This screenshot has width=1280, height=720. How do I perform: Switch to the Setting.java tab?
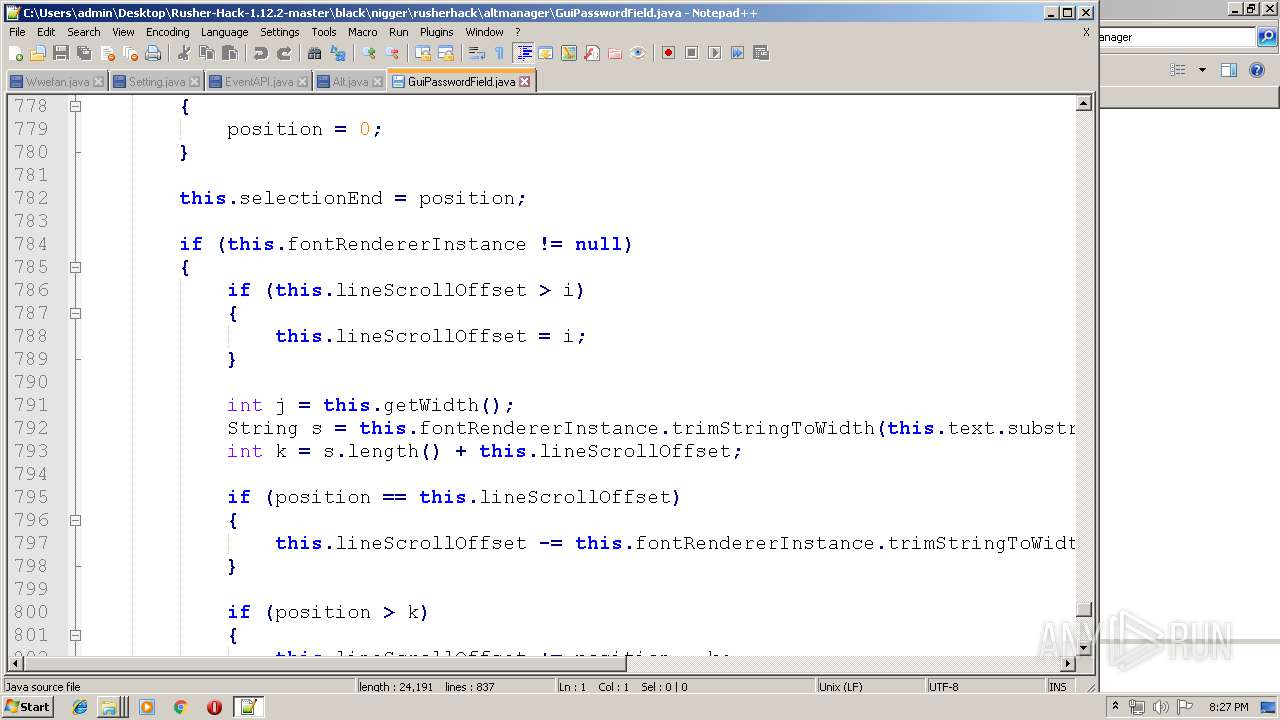(156, 82)
